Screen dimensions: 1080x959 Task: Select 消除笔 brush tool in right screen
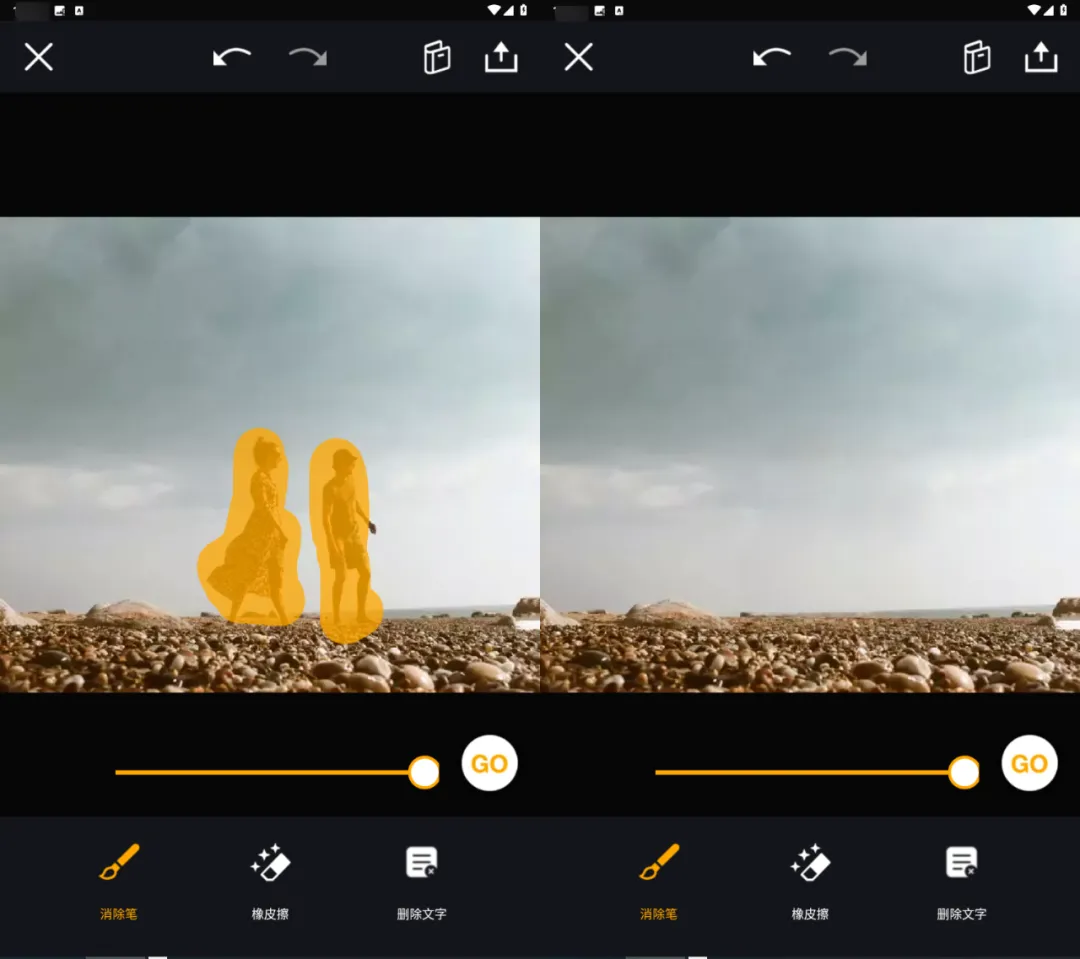[x=658, y=881]
